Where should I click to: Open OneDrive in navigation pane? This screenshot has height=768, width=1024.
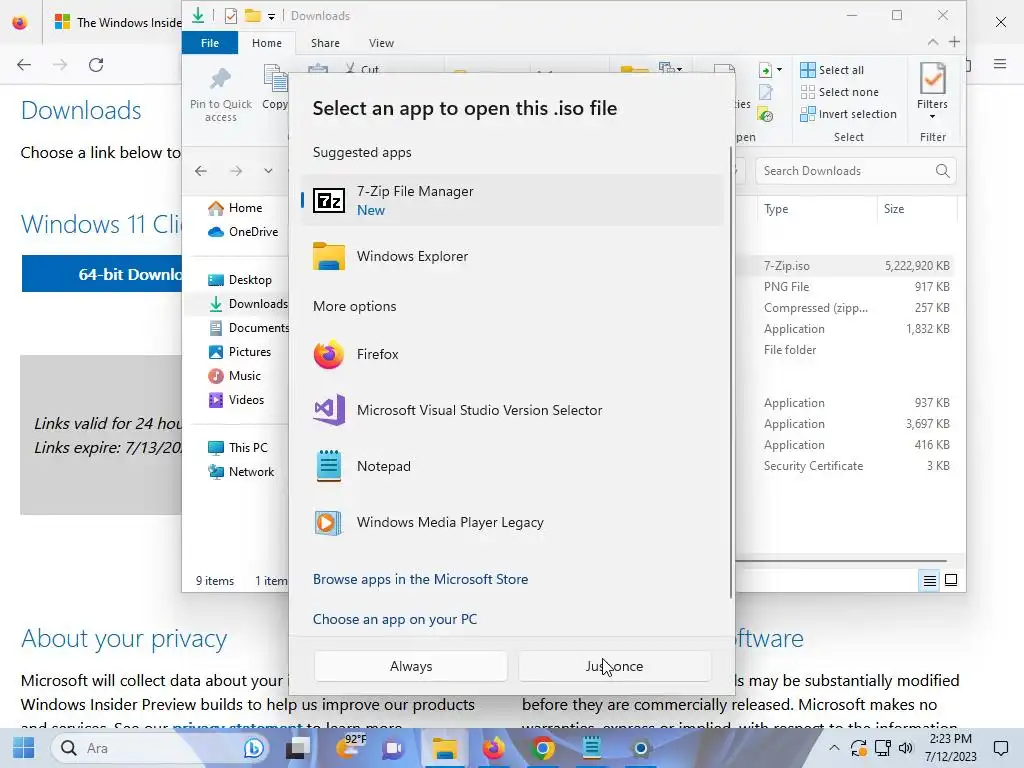click(x=243, y=232)
